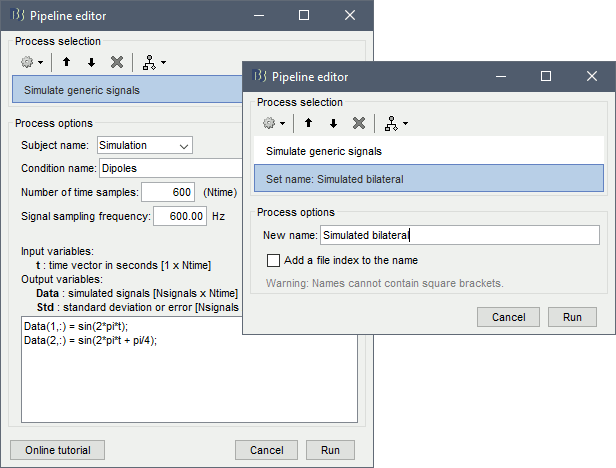Move the process up in the front pipeline
Screen dimensions: 616x468
pyautogui.click(x=308, y=123)
